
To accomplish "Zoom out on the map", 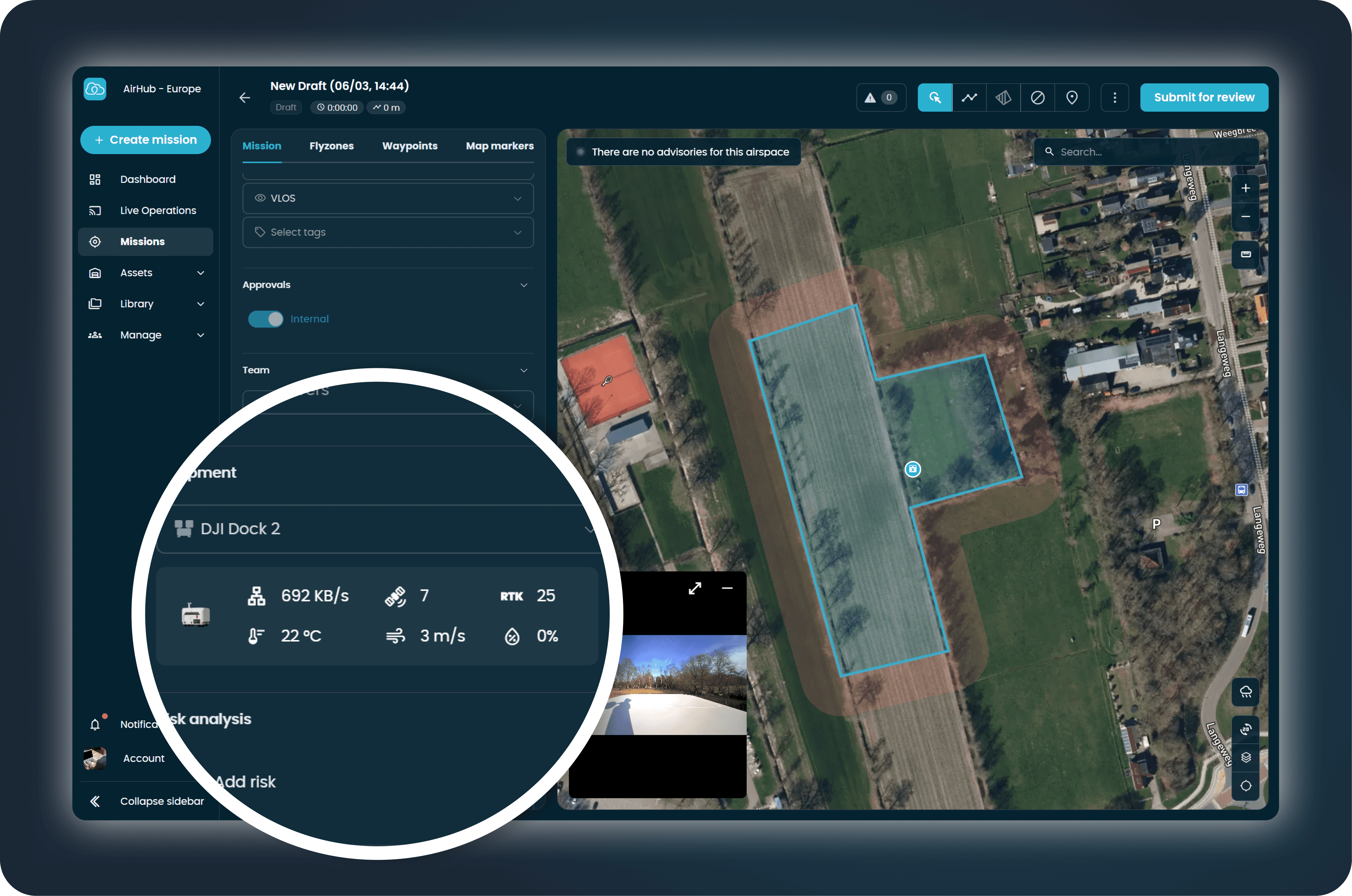I will pyautogui.click(x=1246, y=217).
